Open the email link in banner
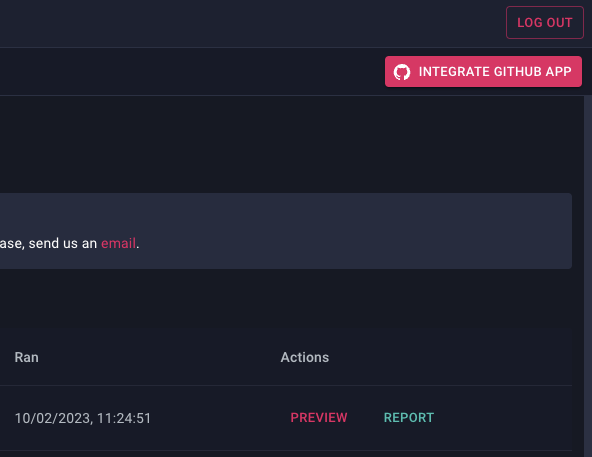 tap(118, 243)
